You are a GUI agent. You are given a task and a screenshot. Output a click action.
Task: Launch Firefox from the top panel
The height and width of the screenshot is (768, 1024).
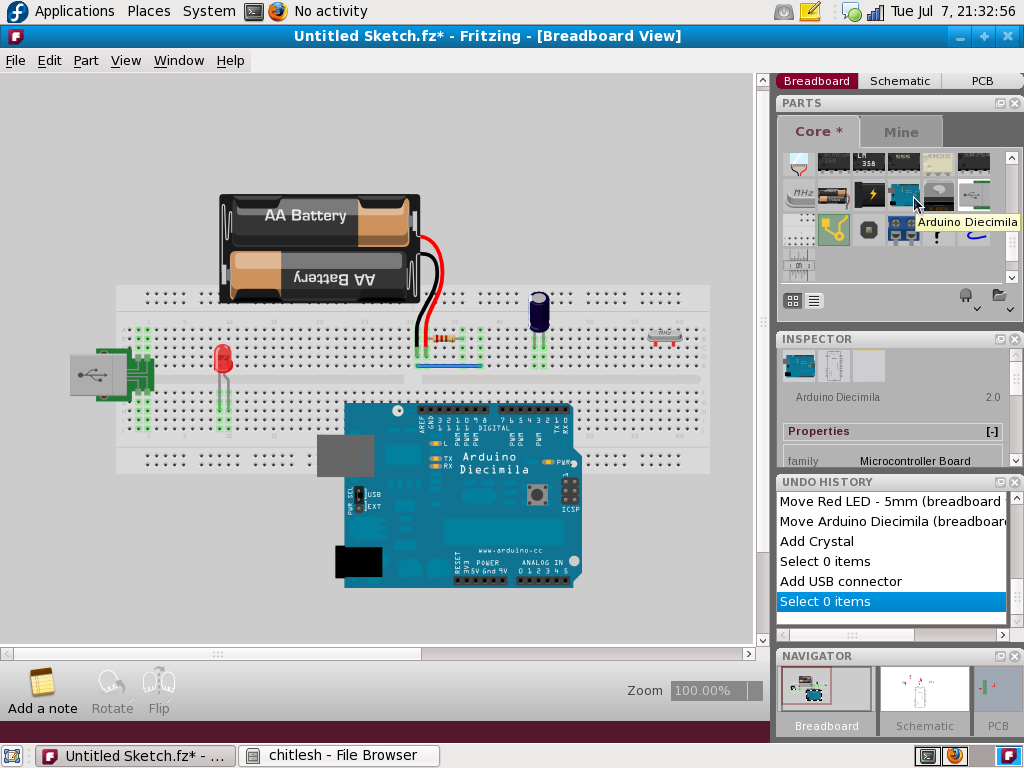[x=278, y=11]
